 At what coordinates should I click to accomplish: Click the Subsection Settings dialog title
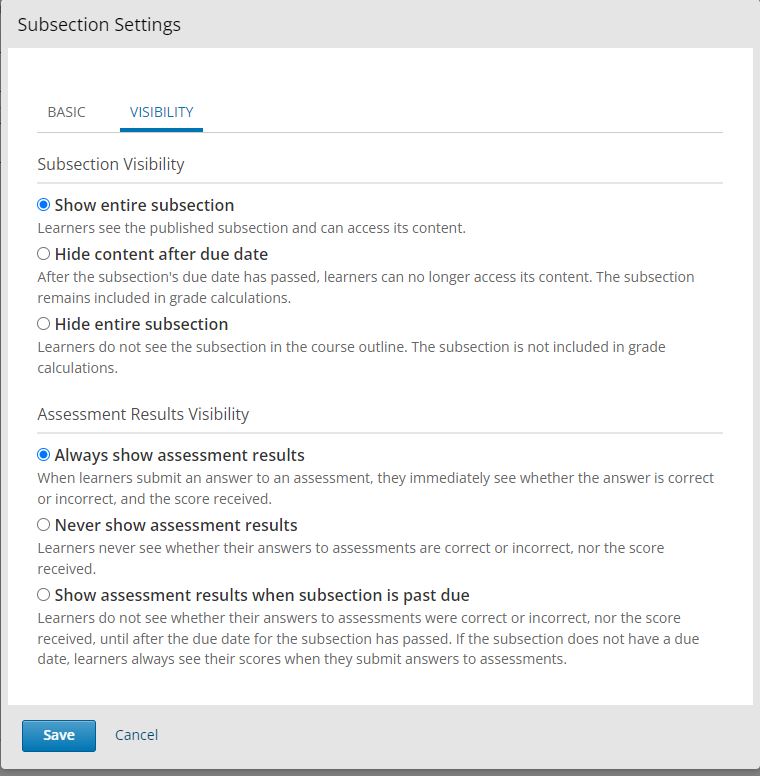coord(99,25)
